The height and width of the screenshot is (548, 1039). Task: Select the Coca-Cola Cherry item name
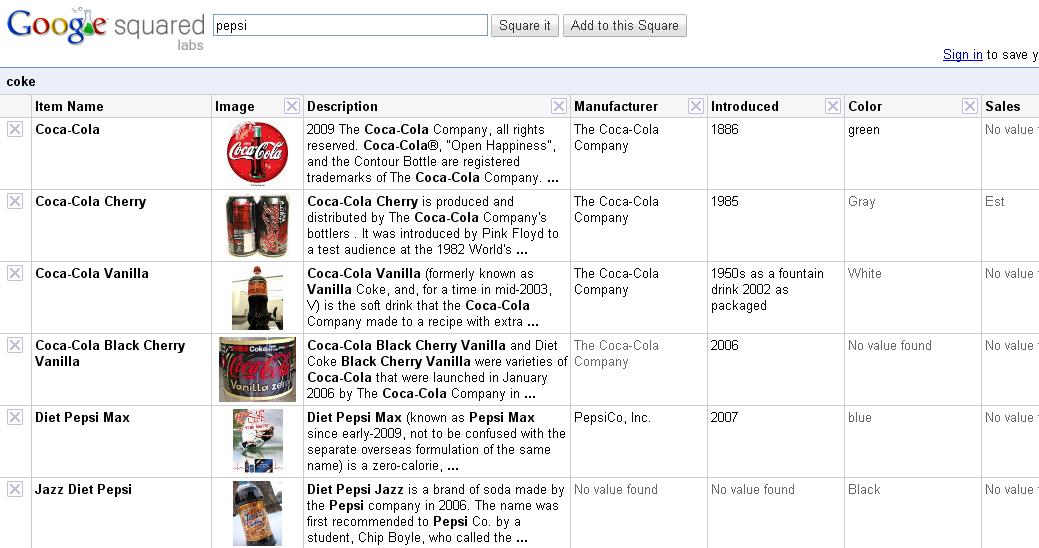click(91, 201)
